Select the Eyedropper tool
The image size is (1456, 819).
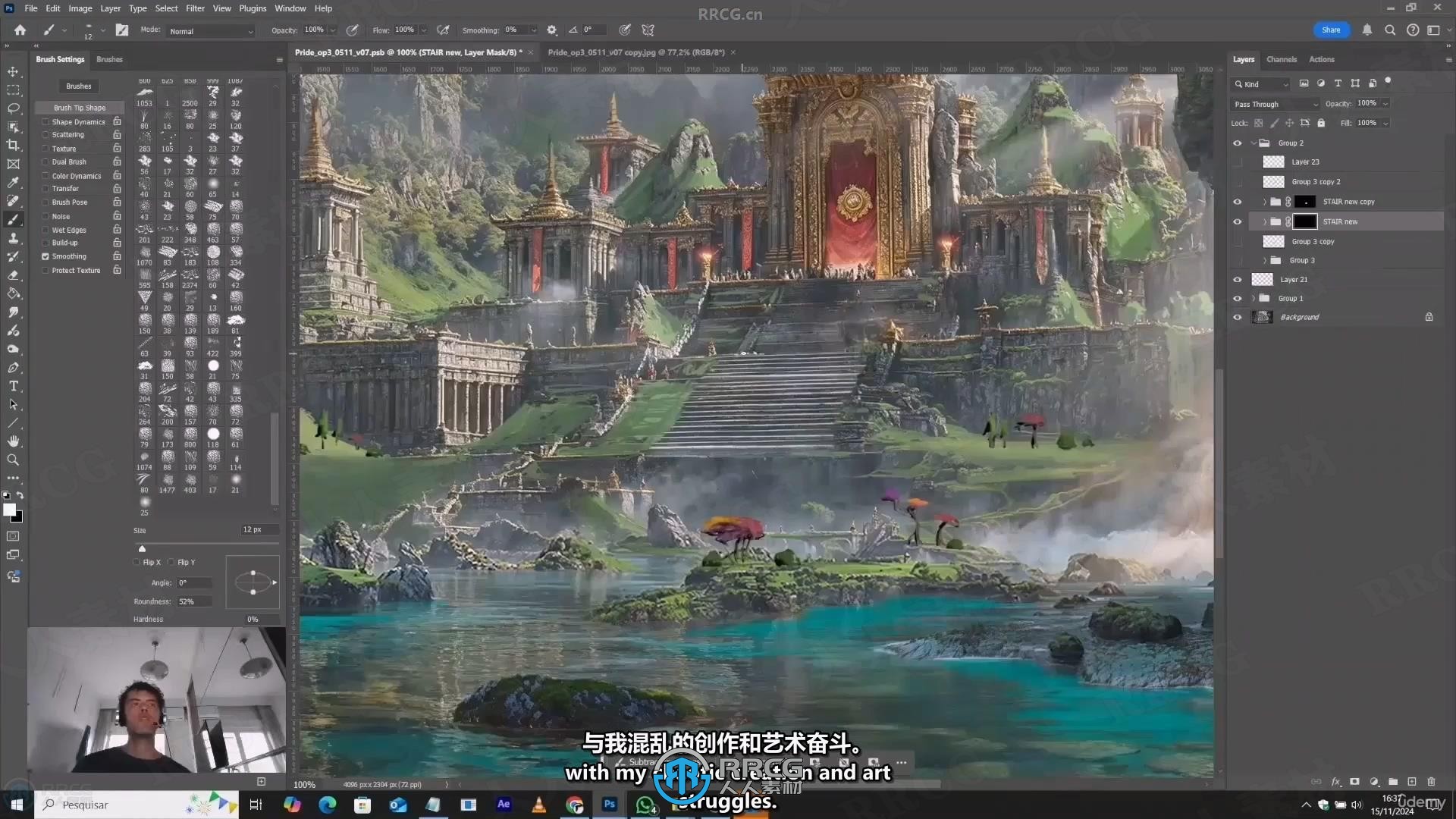(x=14, y=182)
